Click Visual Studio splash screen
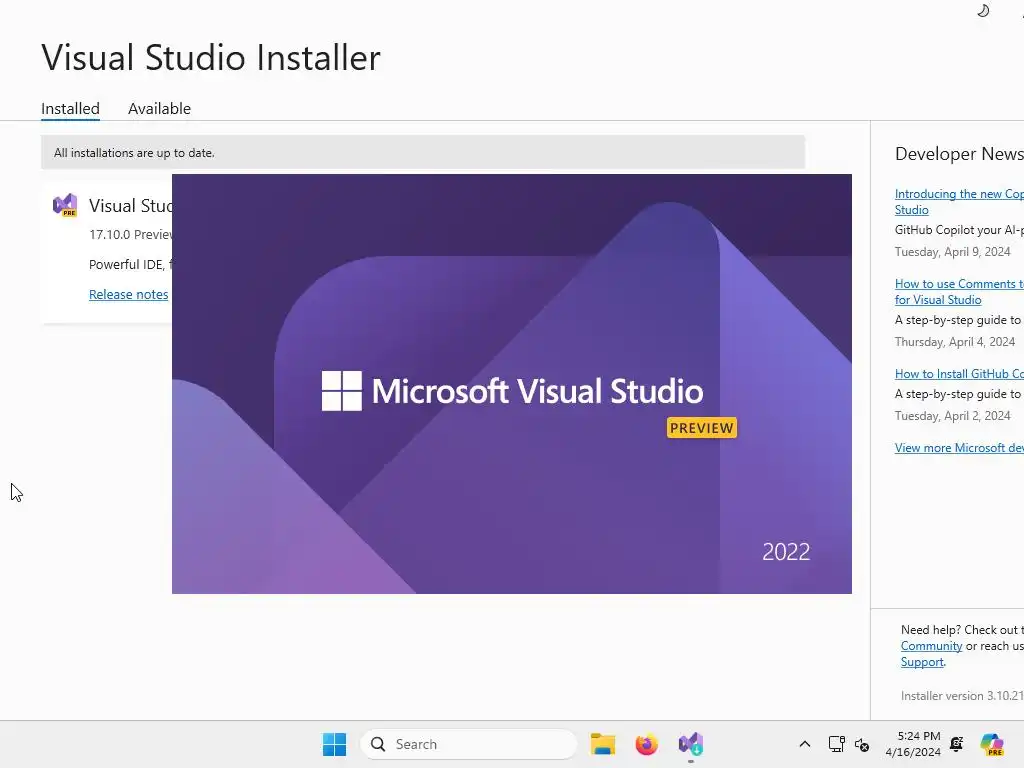This screenshot has height=768, width=1024. pos(511,384)
